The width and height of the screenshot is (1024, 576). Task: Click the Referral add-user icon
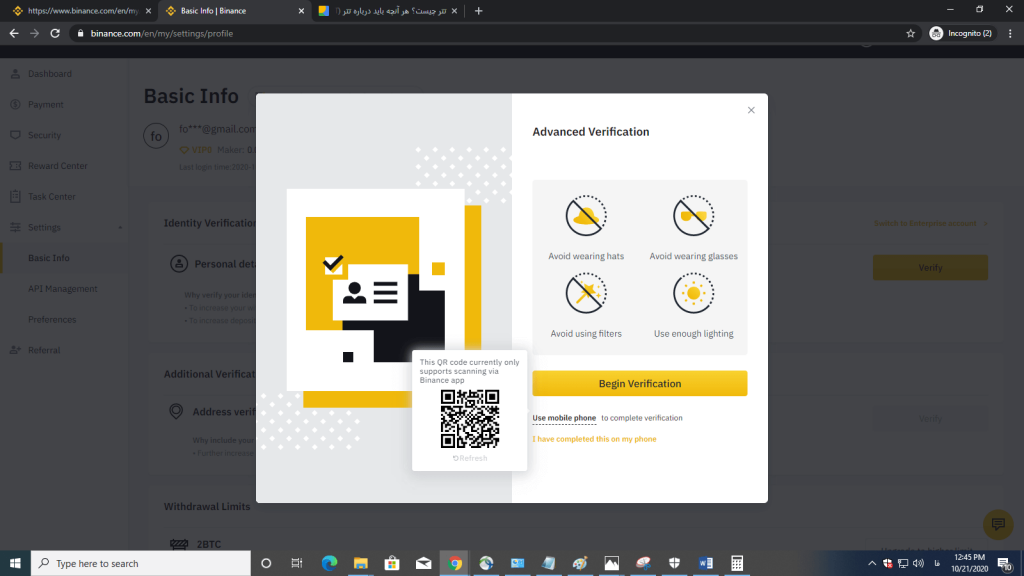pos(15,350)
